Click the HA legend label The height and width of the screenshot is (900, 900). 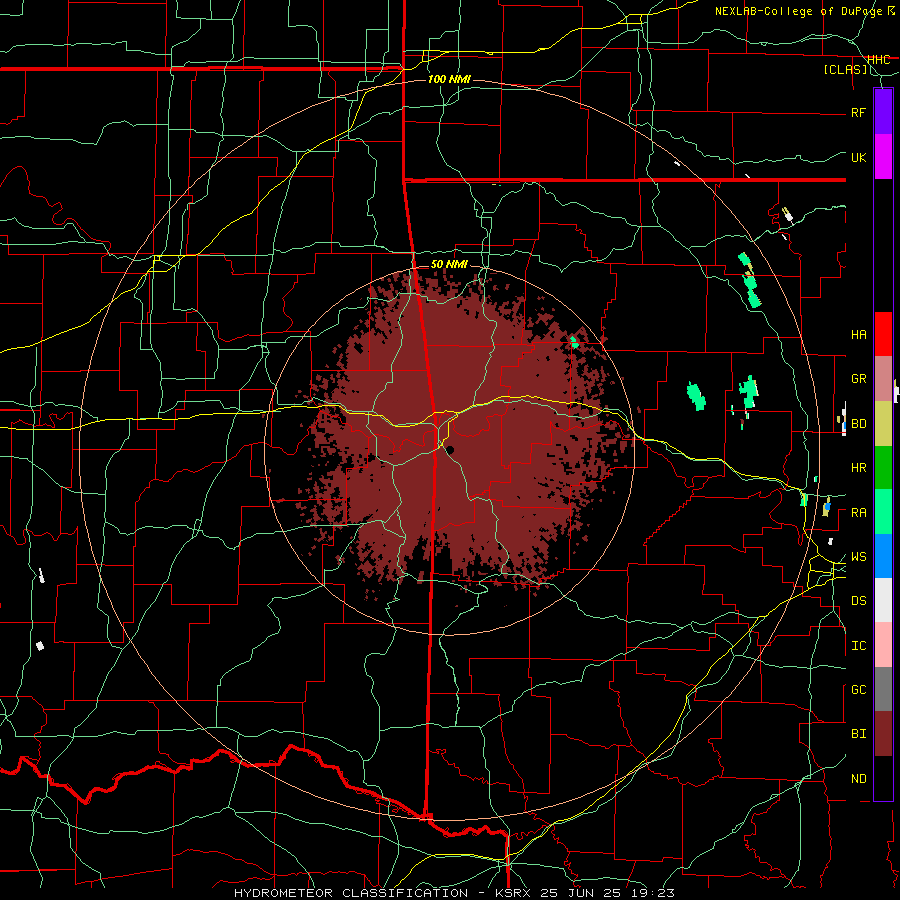click(858, 335)
